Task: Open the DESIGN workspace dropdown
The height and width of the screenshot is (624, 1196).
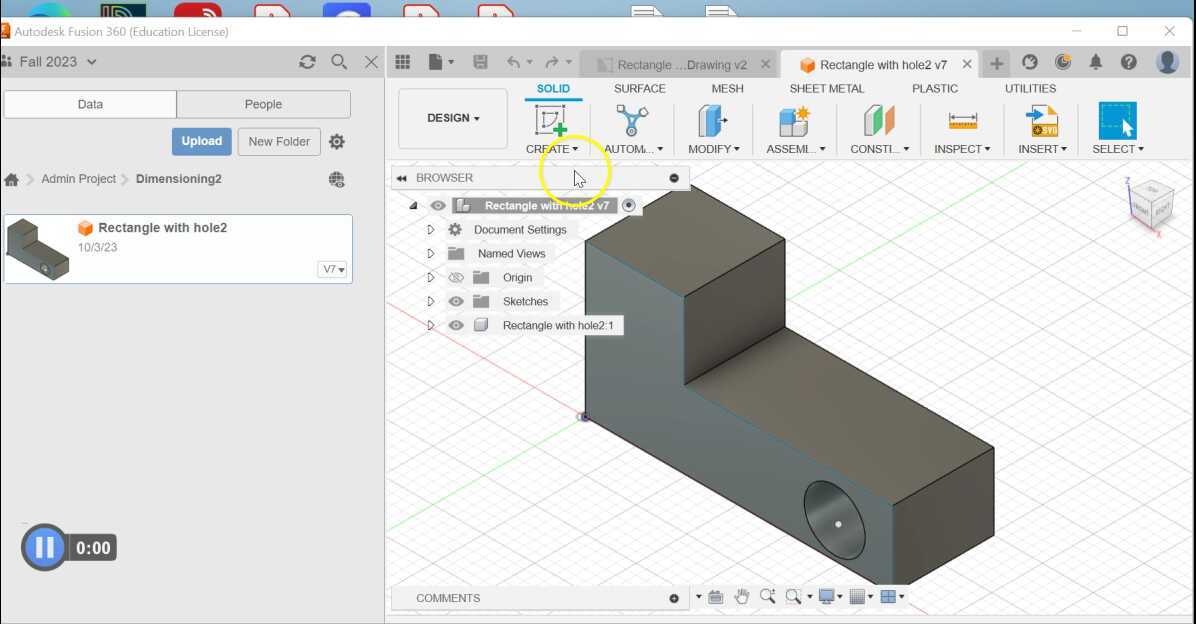Action: [453, 118]
